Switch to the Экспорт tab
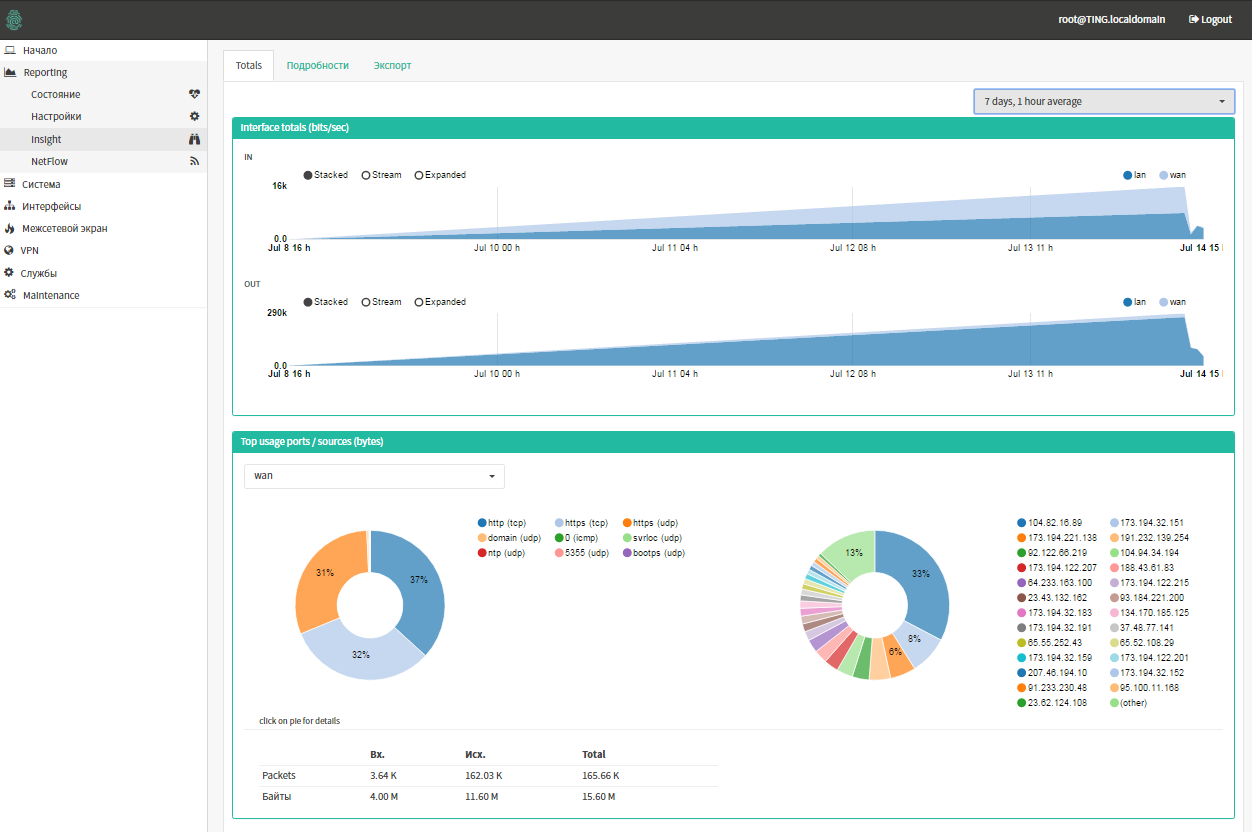The width and height of the screenshot is (1252, 833). pos(392,64)
